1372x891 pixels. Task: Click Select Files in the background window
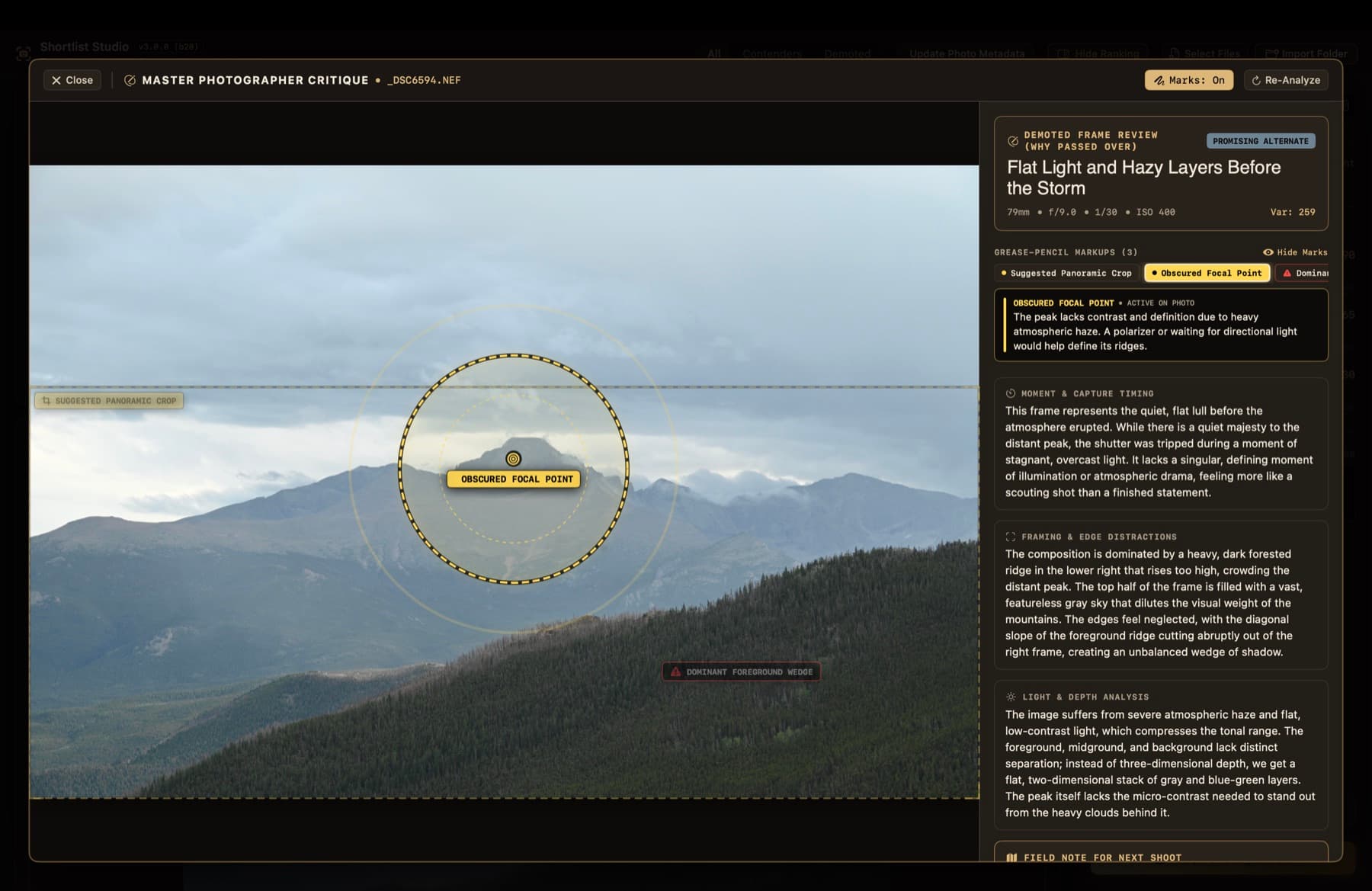(1204, 53)
